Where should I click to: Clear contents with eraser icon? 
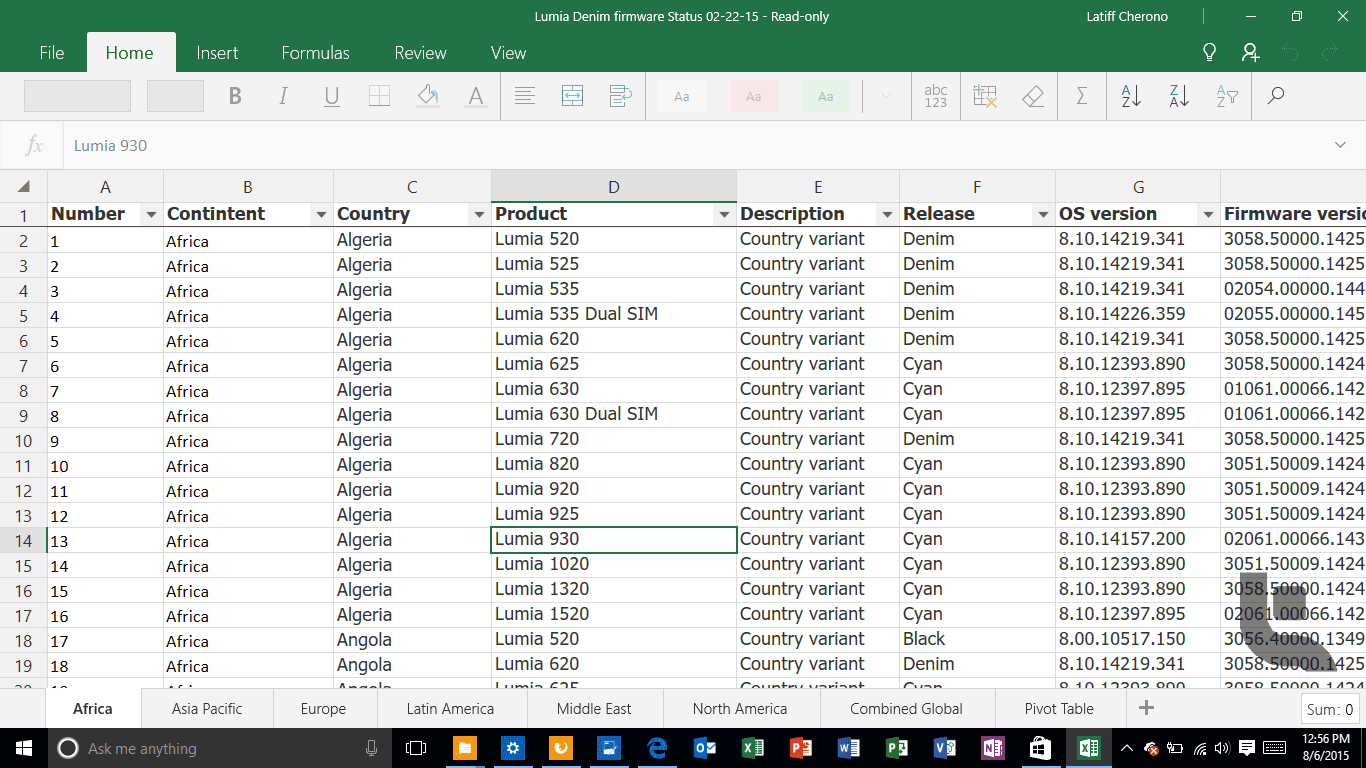[x=1033, y=96]
